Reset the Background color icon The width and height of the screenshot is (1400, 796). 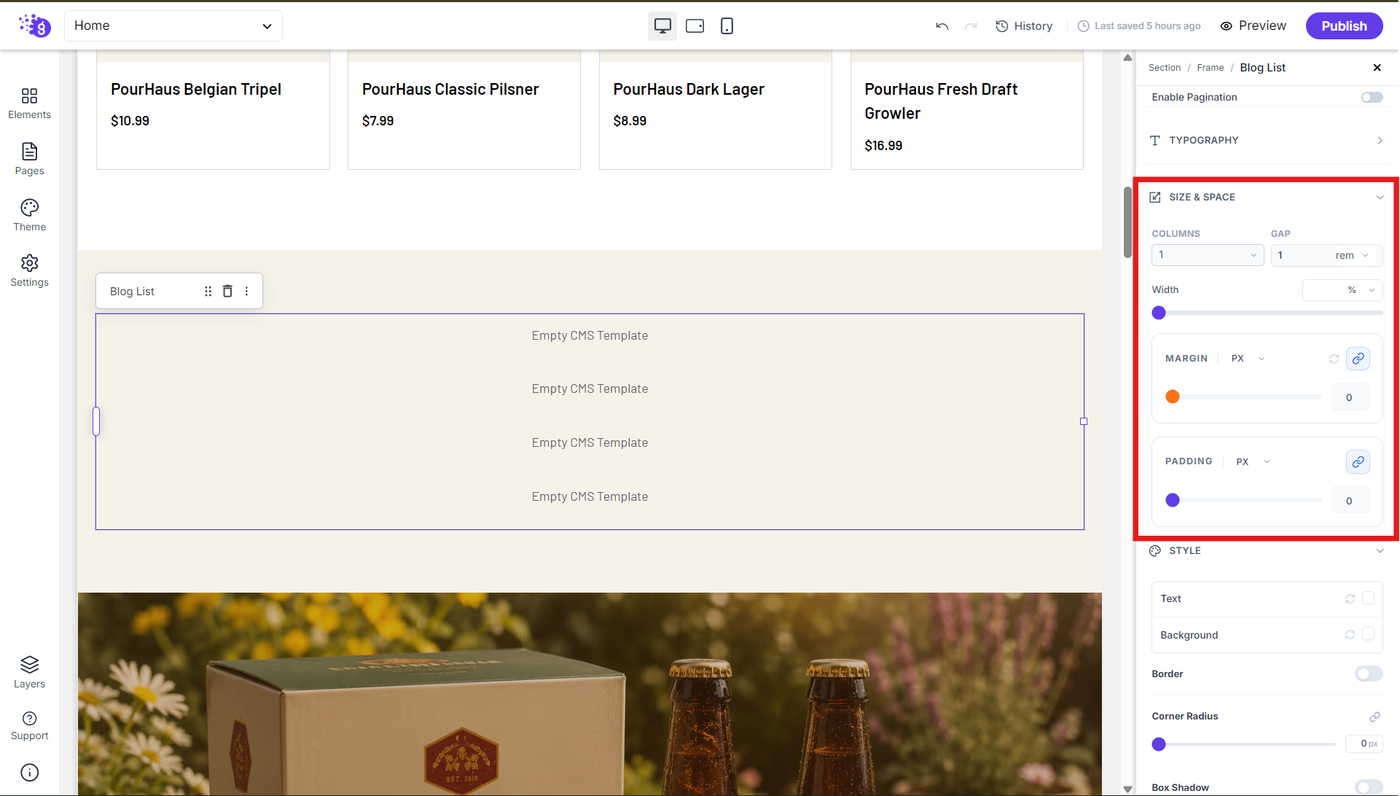pos(1350,635)
